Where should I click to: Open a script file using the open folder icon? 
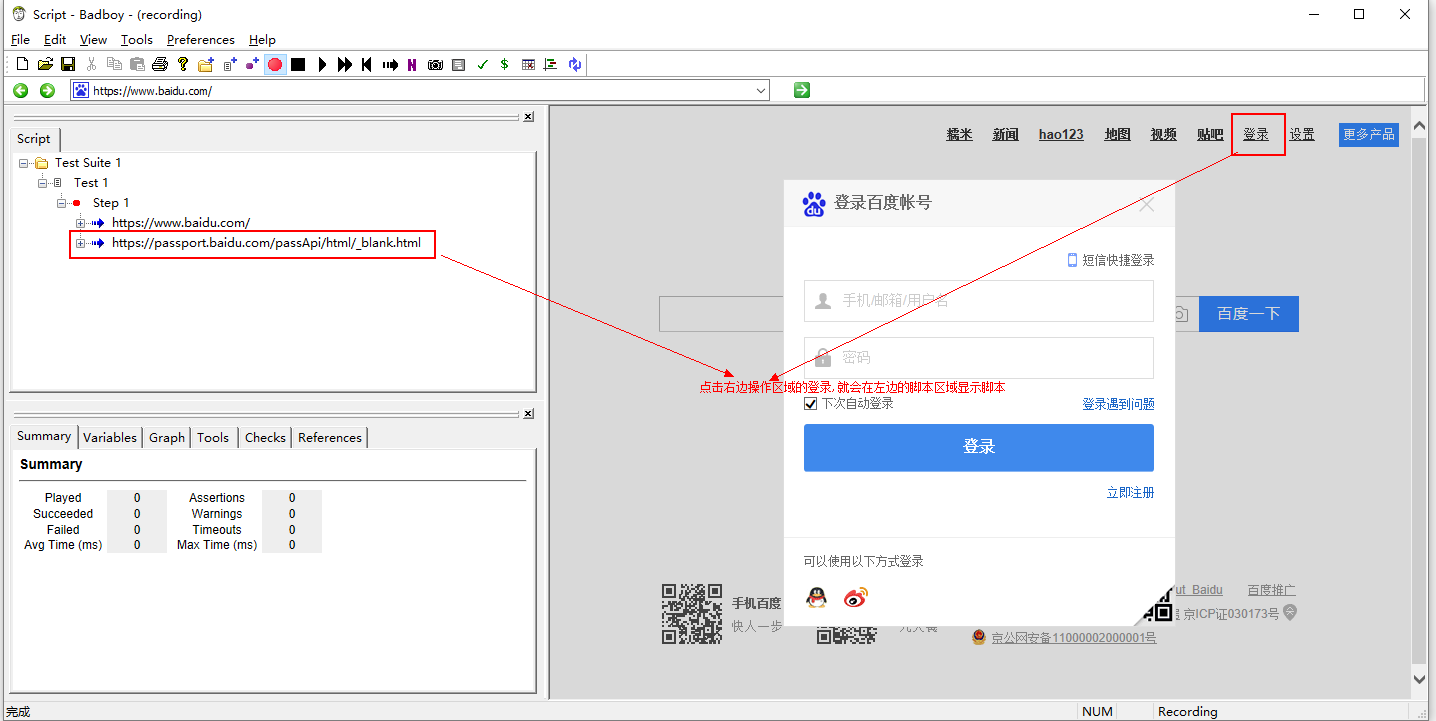click(45, 64)
